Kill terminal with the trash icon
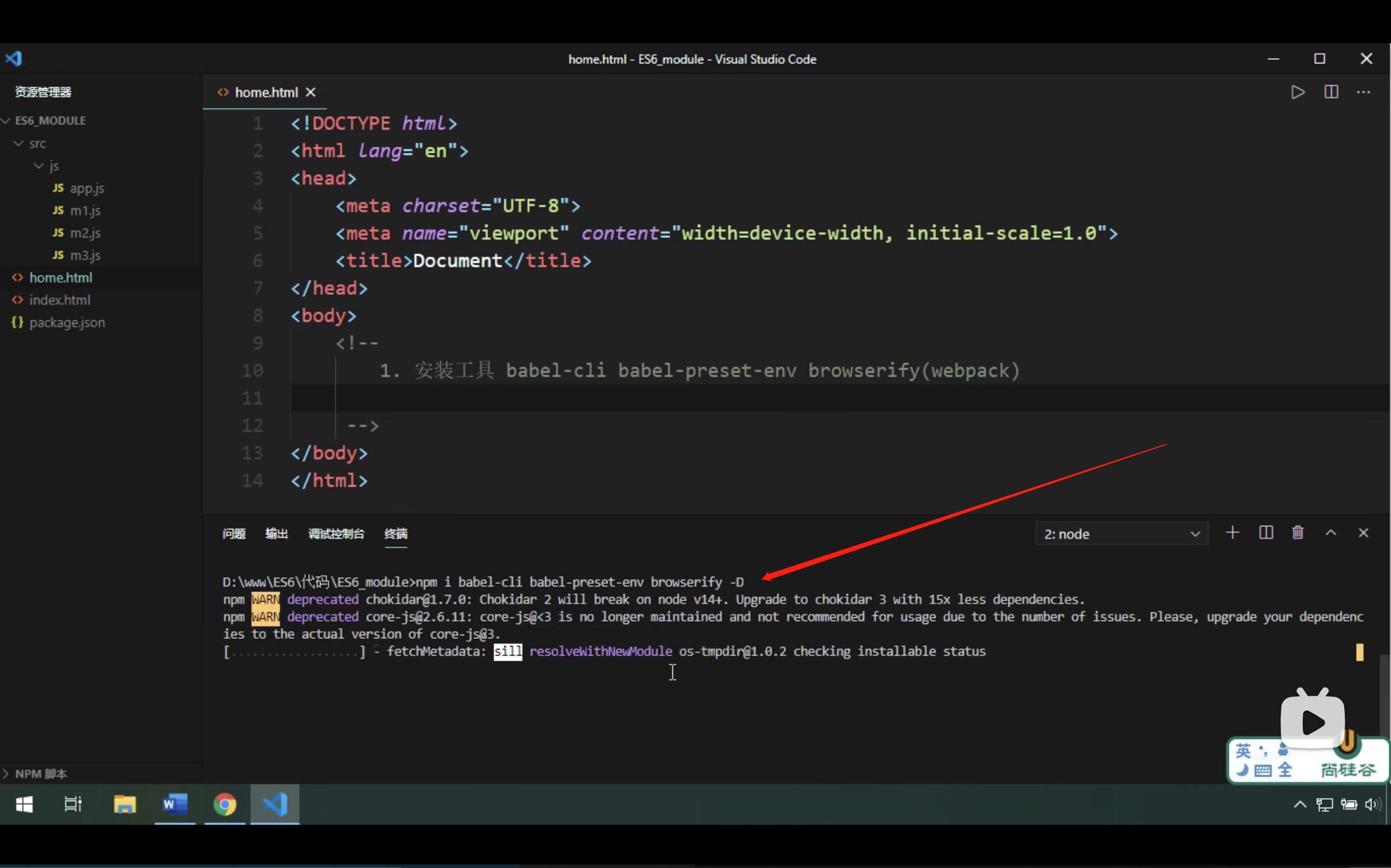 pyautogui.click(x=1297, y=533)
